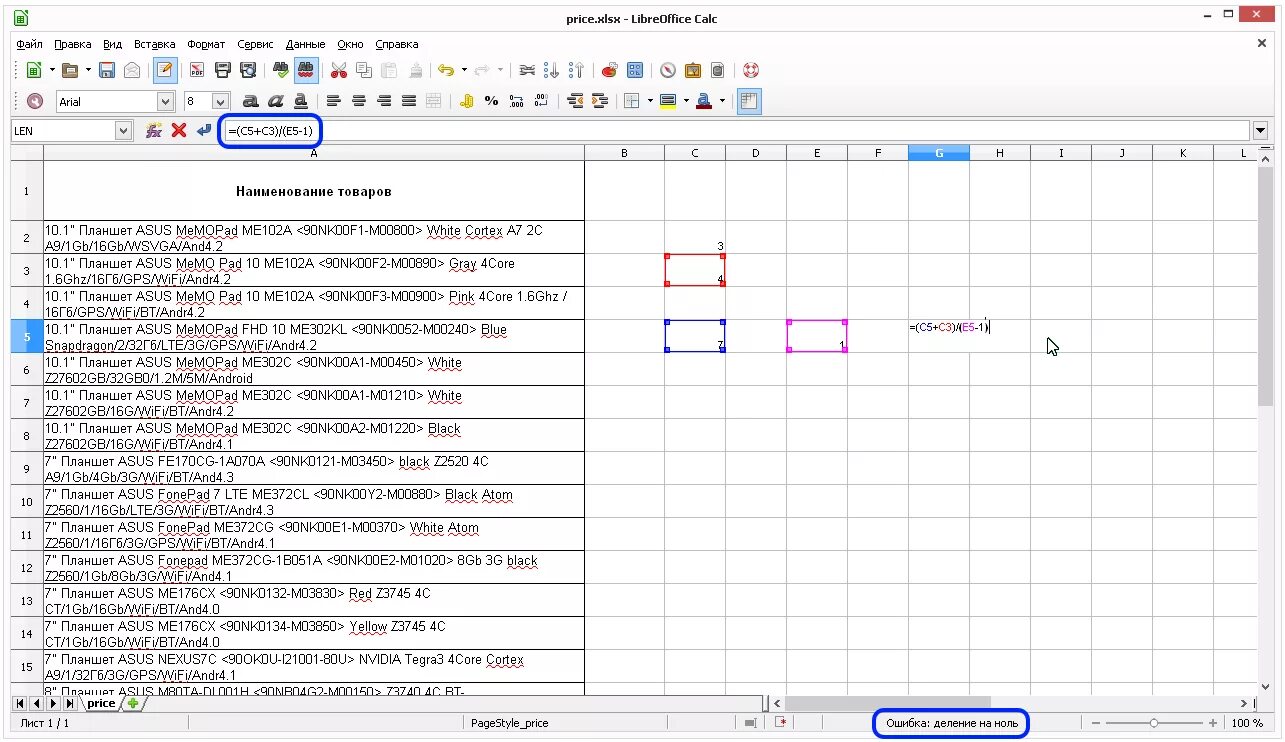
Task: Open the Формат menu
Action: pyautogui.click(x=206, y=44)
